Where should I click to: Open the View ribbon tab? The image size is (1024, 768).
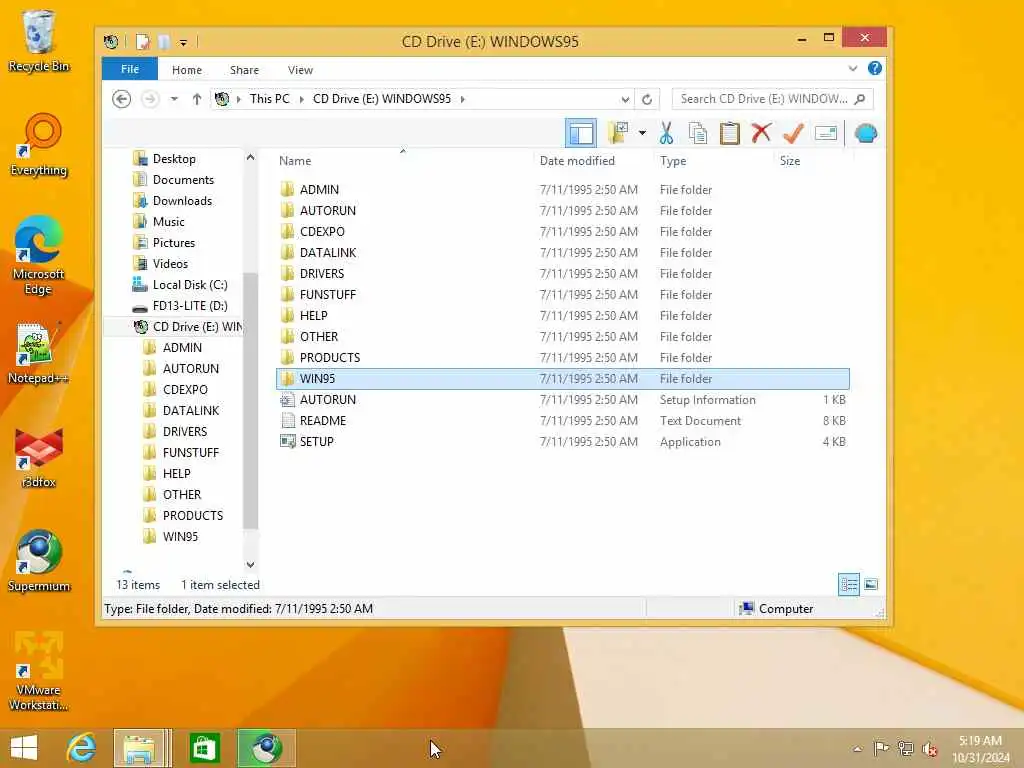point(300,70)
